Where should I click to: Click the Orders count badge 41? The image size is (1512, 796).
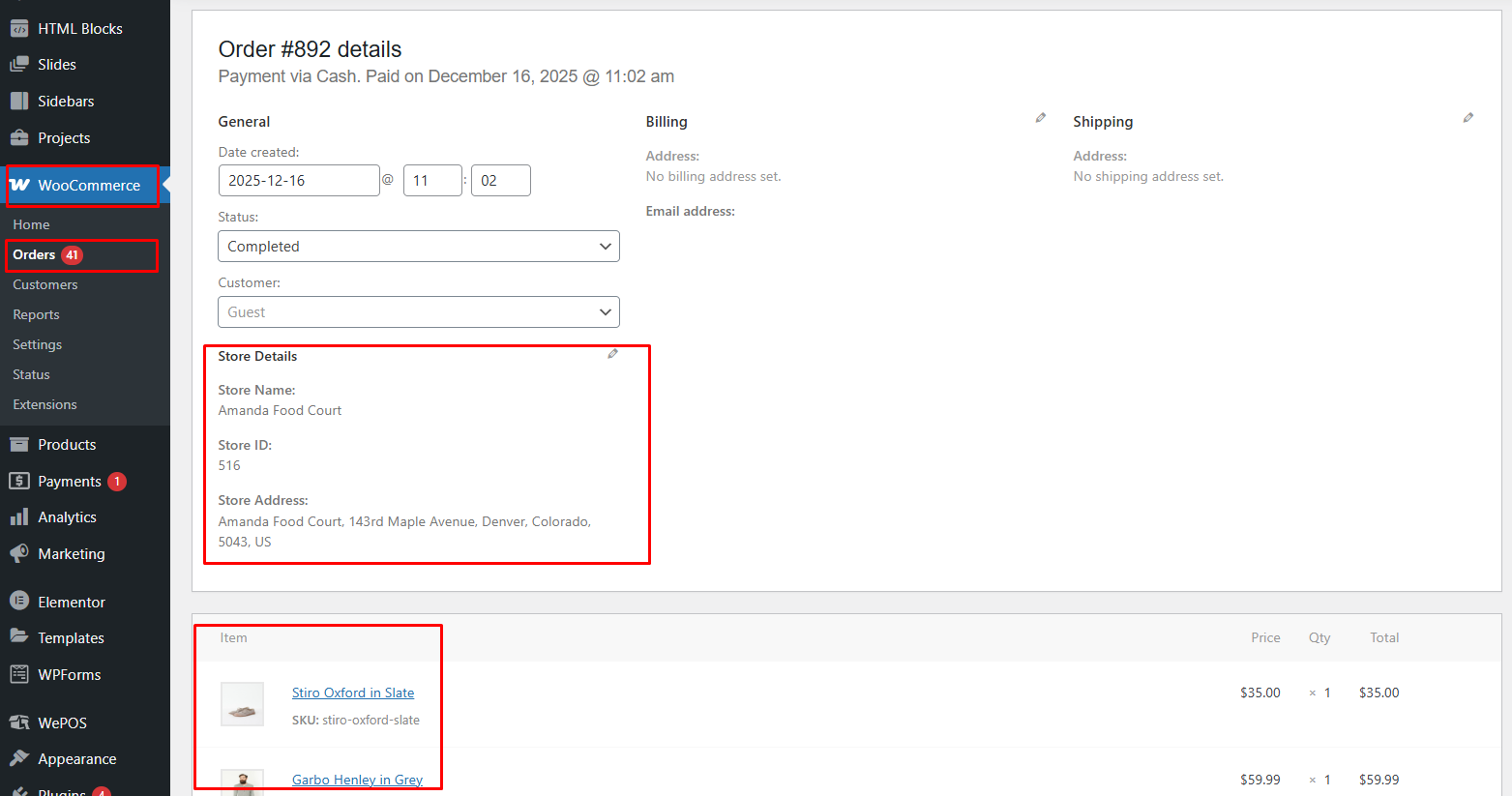tap(73, 255)
